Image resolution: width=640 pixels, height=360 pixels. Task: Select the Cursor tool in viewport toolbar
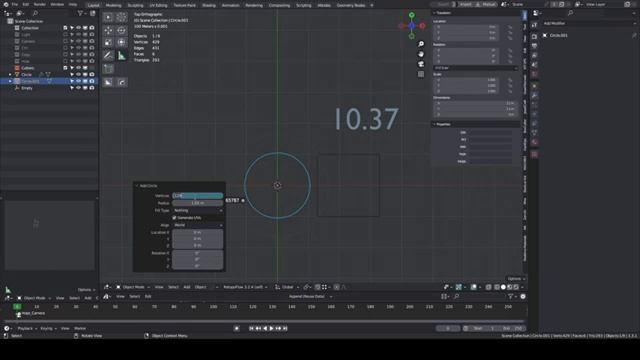point(121,17)
